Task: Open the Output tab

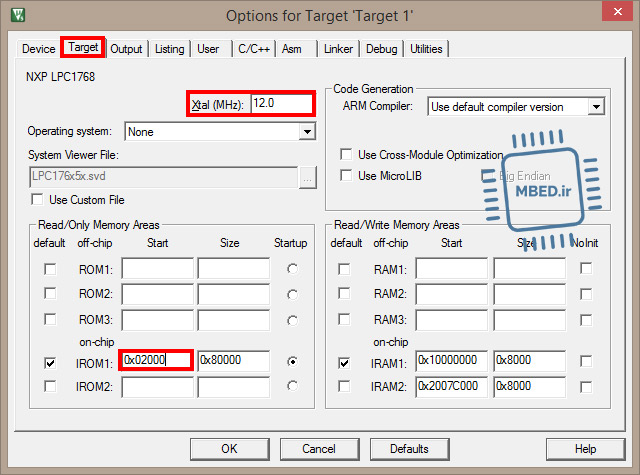Action: point(126,49)
